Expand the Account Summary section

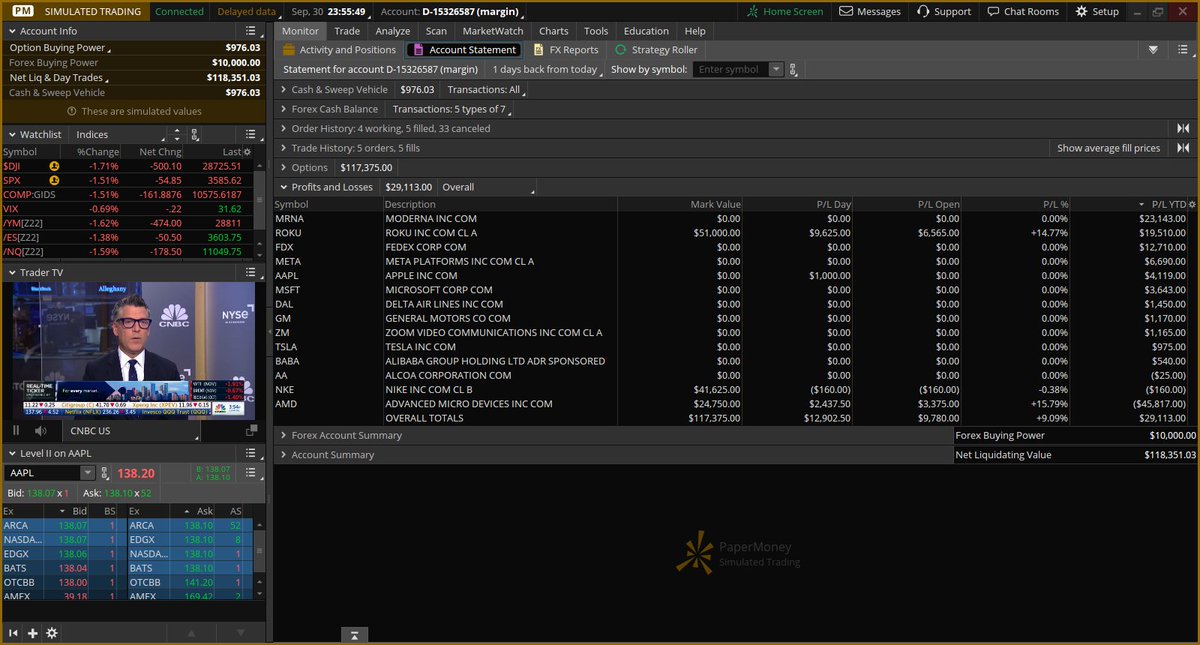[283, 455]
